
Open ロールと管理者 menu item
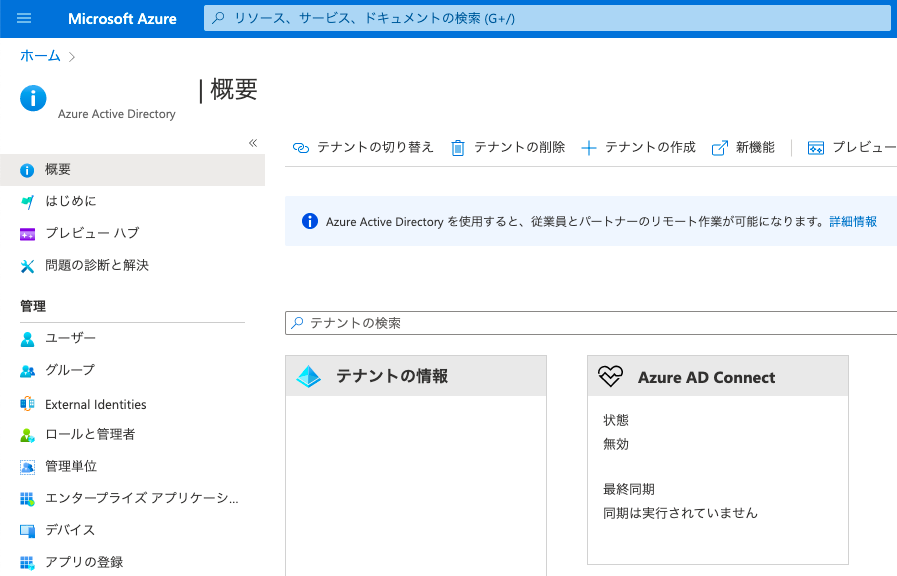click(132, 435)
